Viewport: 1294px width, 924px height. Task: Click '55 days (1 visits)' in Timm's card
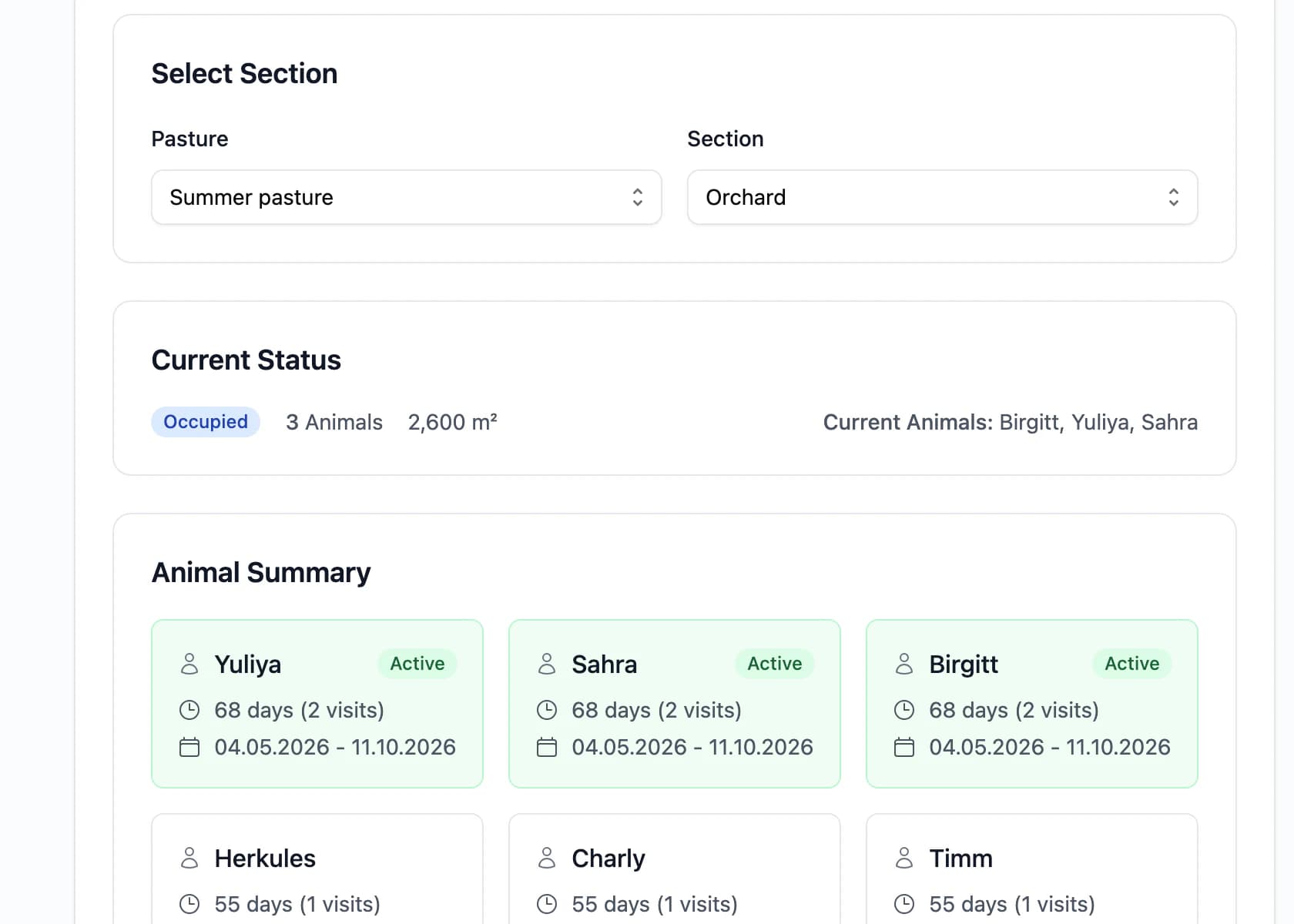pyautogui.click(x=1012, y=904)
